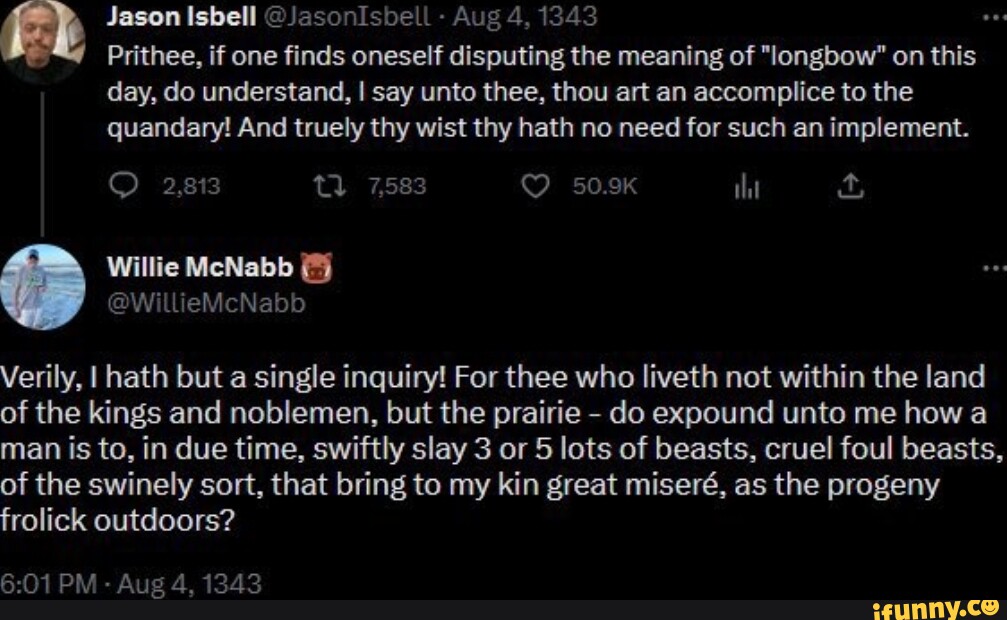Open Willie McNabb's profile picture
1007x620 pixels.
click(41, 286)
